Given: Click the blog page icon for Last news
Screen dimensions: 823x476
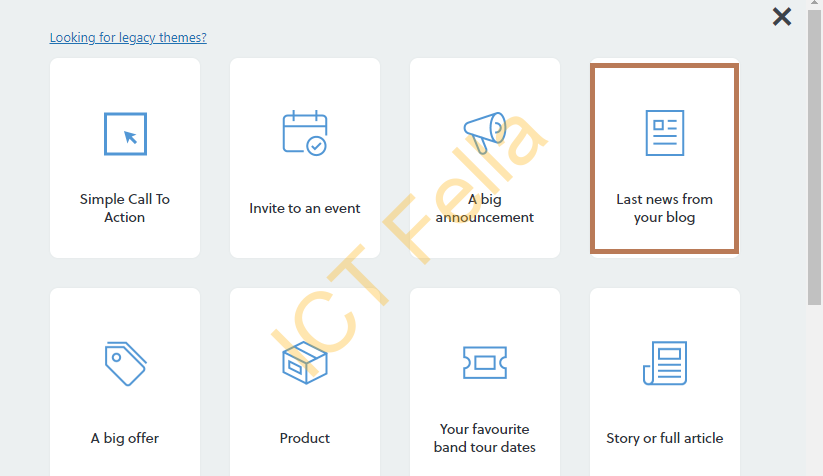Looking at the screenshot, I should (x=664, y=133).
